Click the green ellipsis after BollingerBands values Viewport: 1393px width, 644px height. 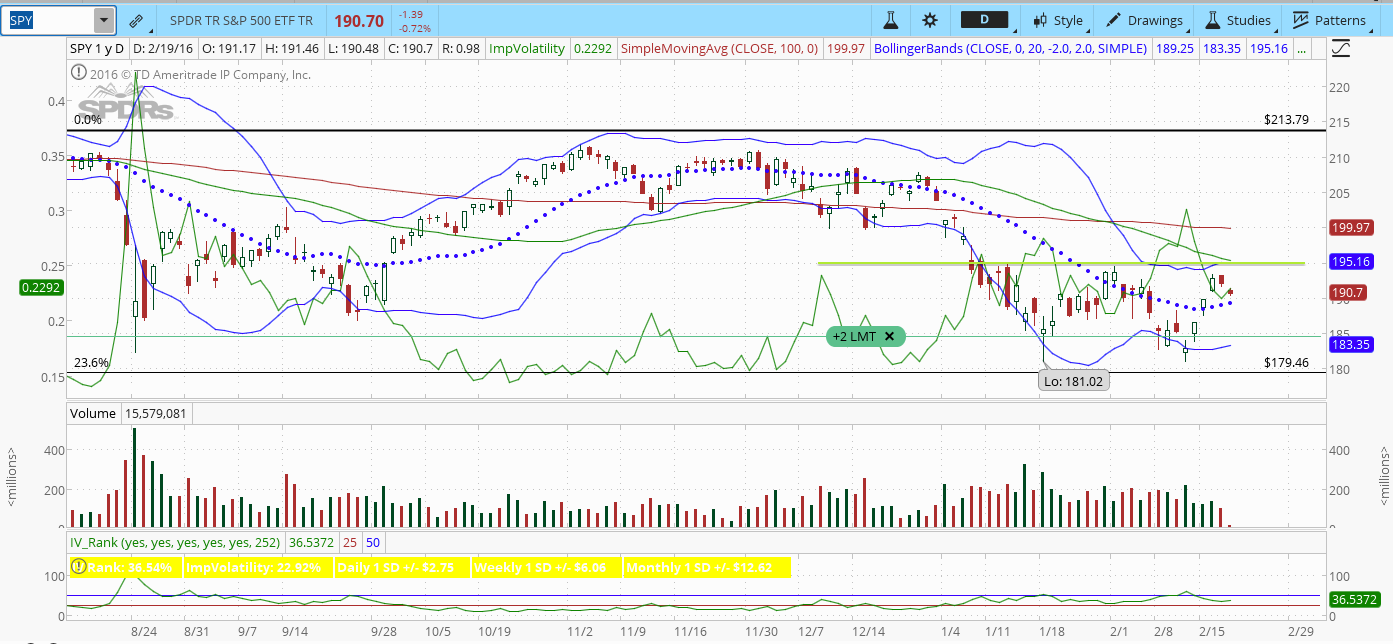click(1300, 48)
